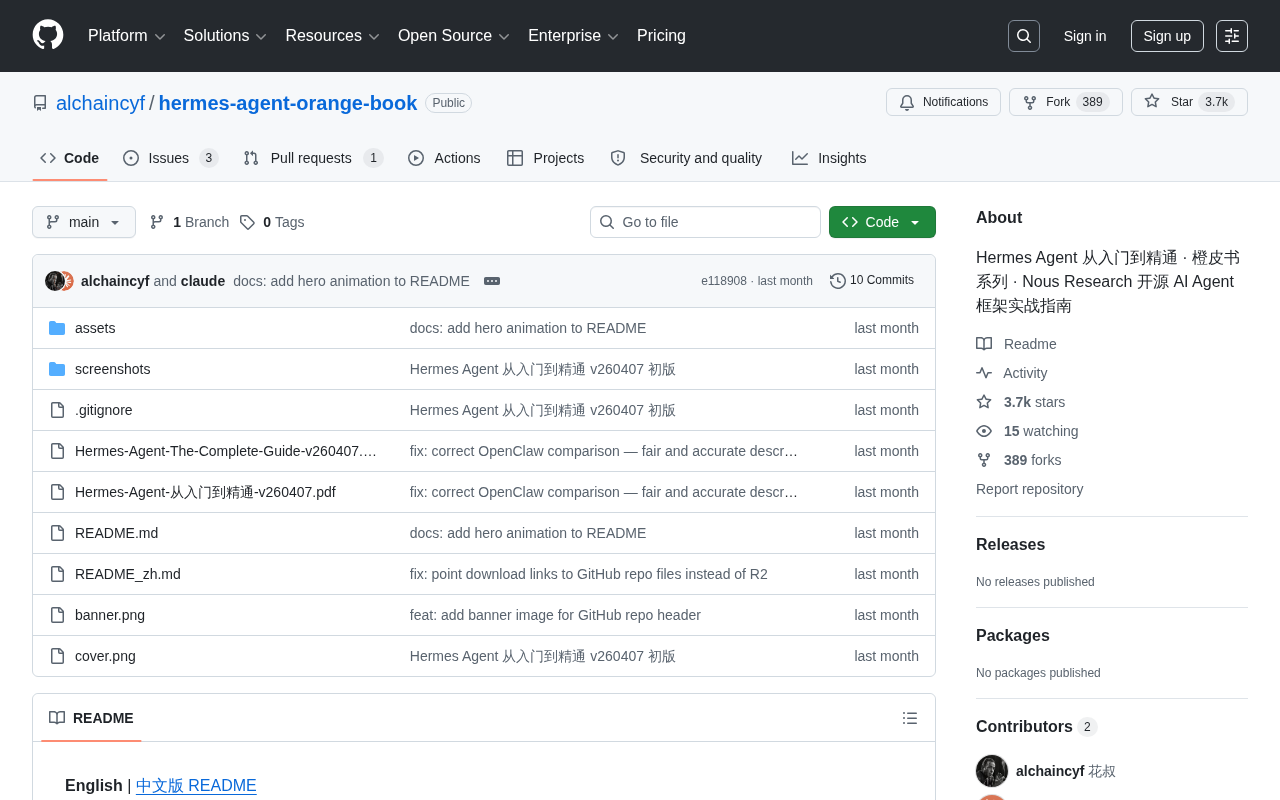Open the Packages heading link
Viewport: 1280px width, 800px height.
point(1013,636)
